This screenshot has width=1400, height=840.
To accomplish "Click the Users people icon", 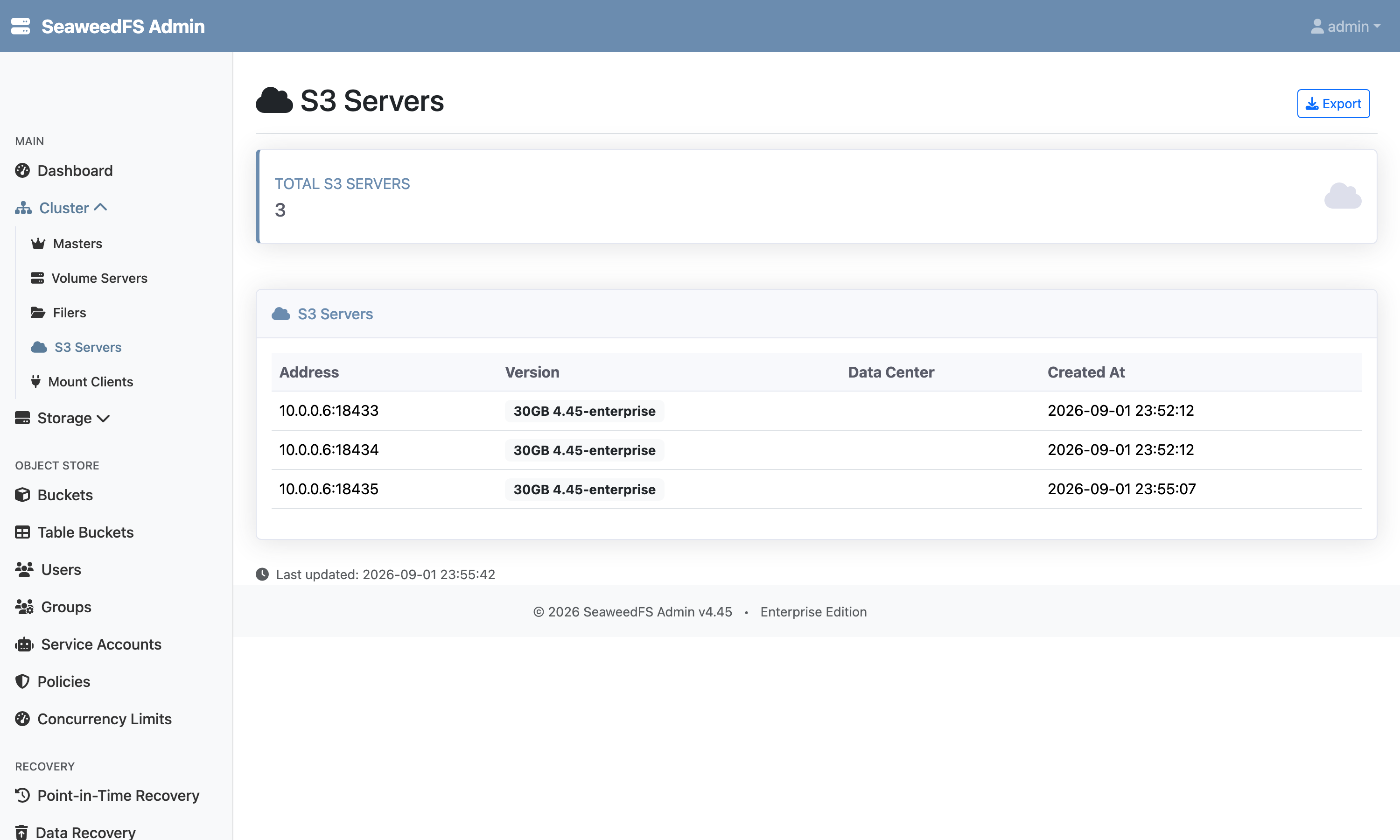I will click(24, 569).
